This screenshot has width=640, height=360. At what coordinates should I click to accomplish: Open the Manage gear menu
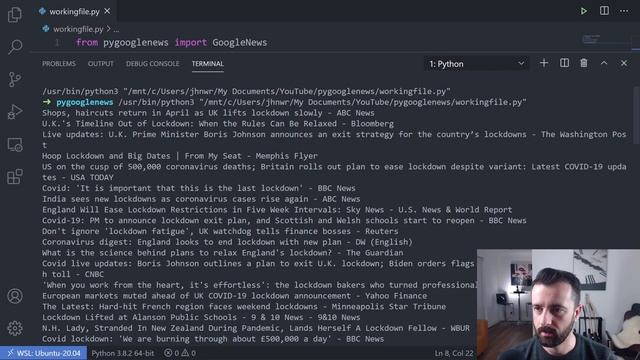[15, 328]
